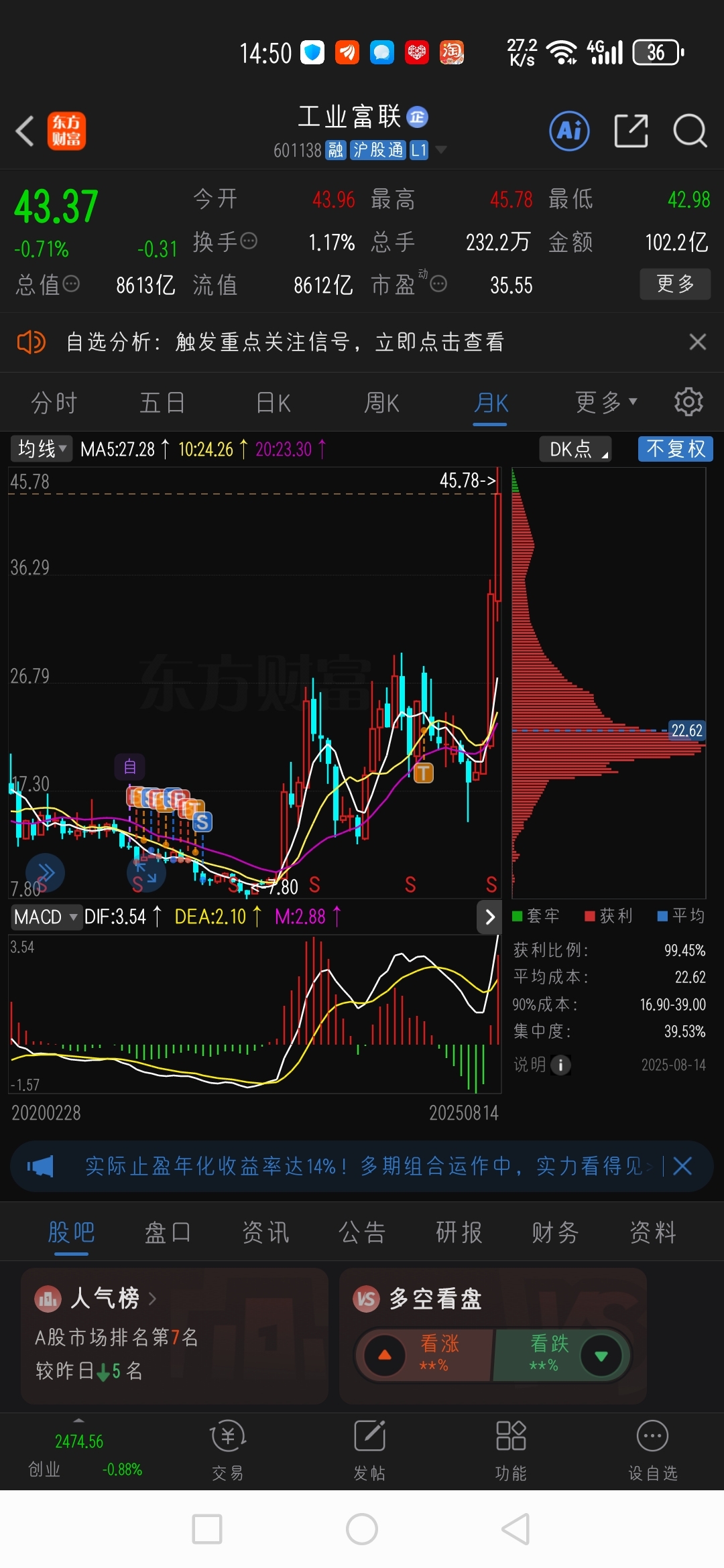This screenshot has height=1568, width=724.
Task: Switch to 日K chart tab
Action: (x=274, y=403)
